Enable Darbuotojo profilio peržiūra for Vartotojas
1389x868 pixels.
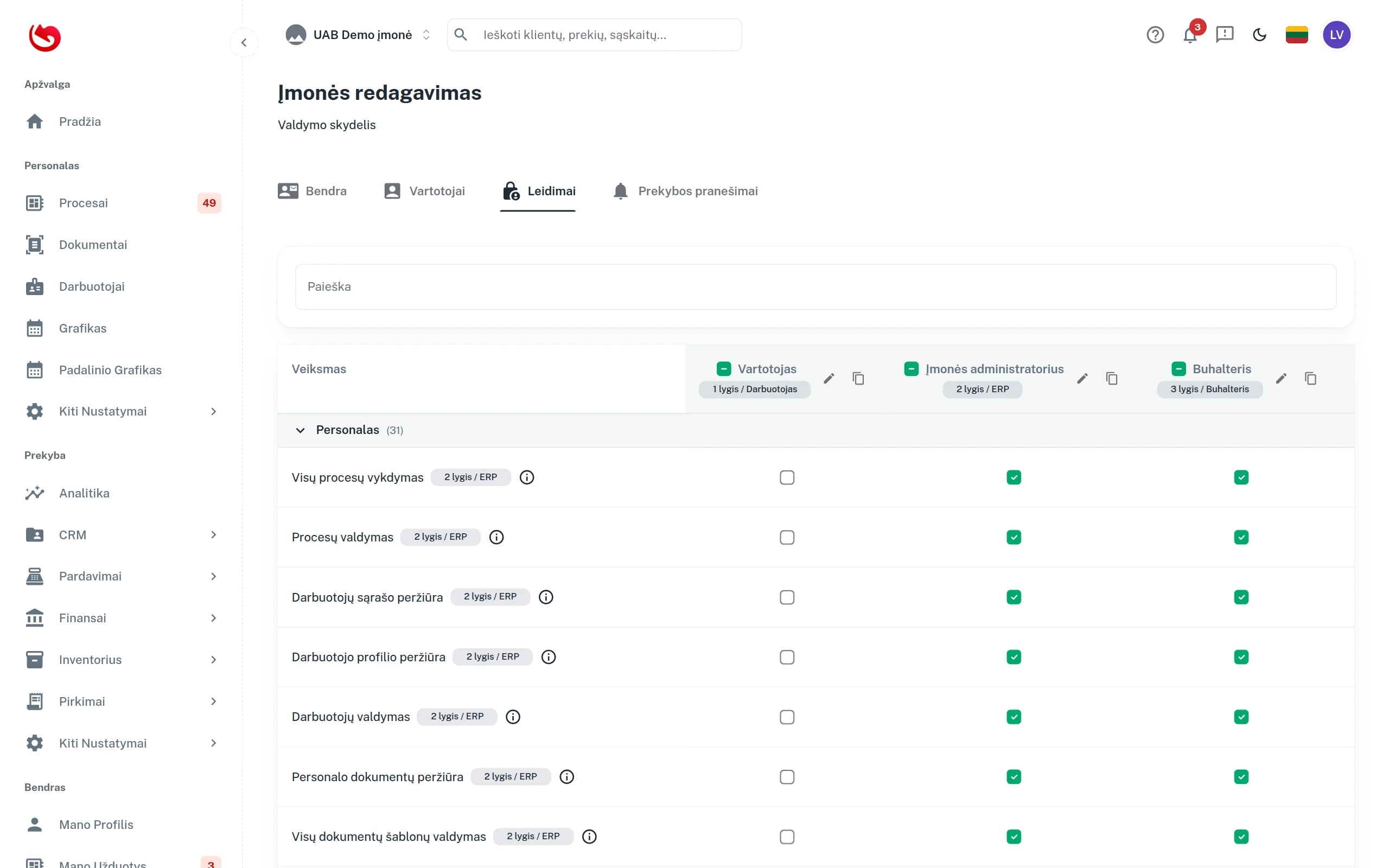click(787, 658)
